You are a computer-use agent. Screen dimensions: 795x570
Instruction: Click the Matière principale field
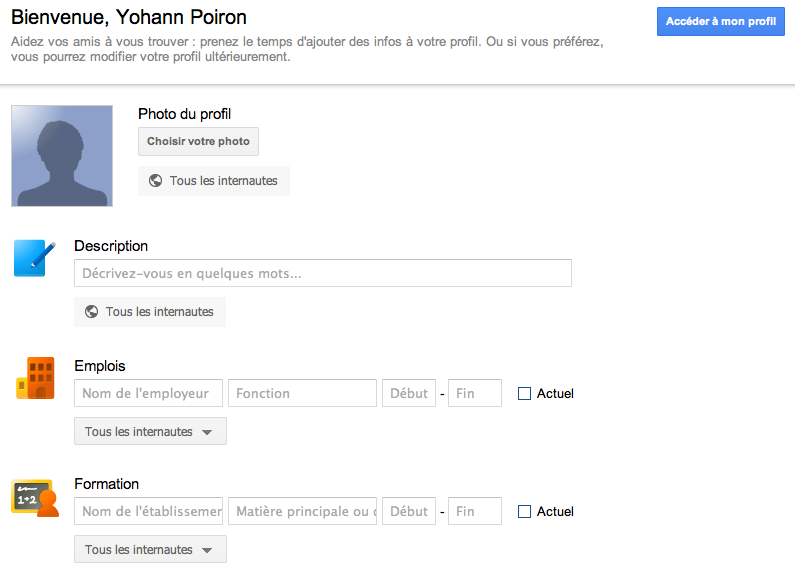pos(302,512)
